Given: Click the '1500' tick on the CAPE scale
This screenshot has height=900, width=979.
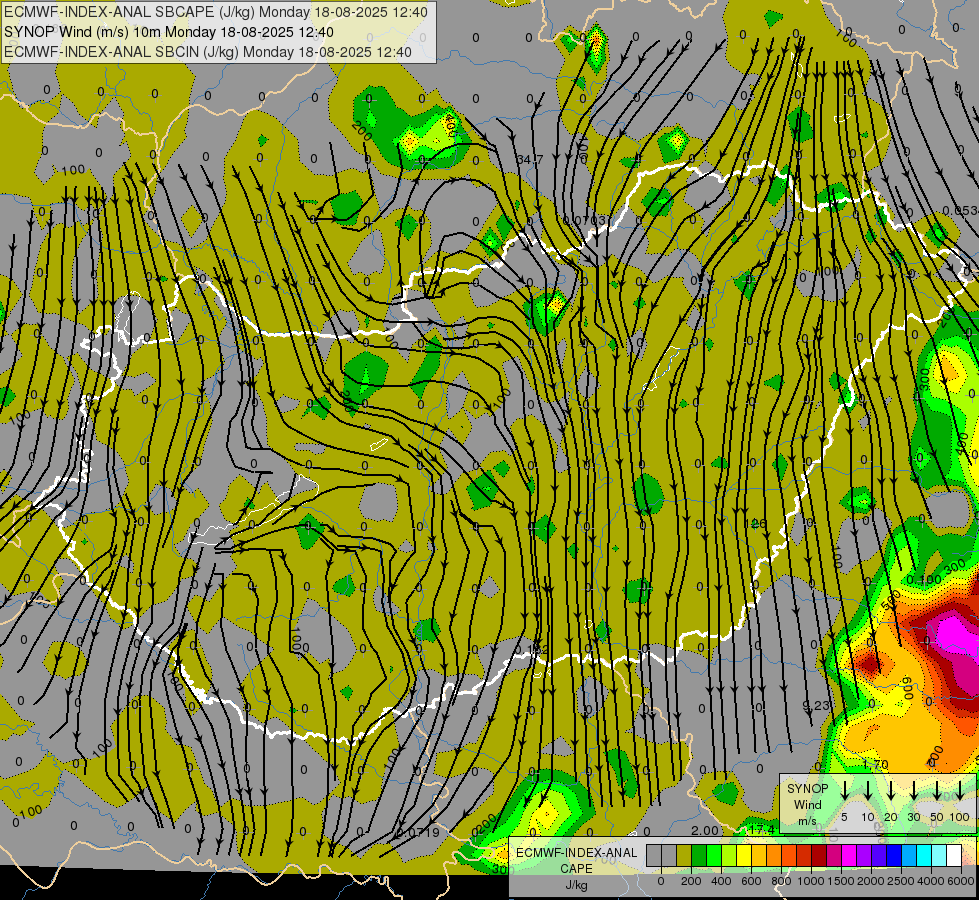Looking at the screenshot, I should pyautogui.click(x=841, y=881).
